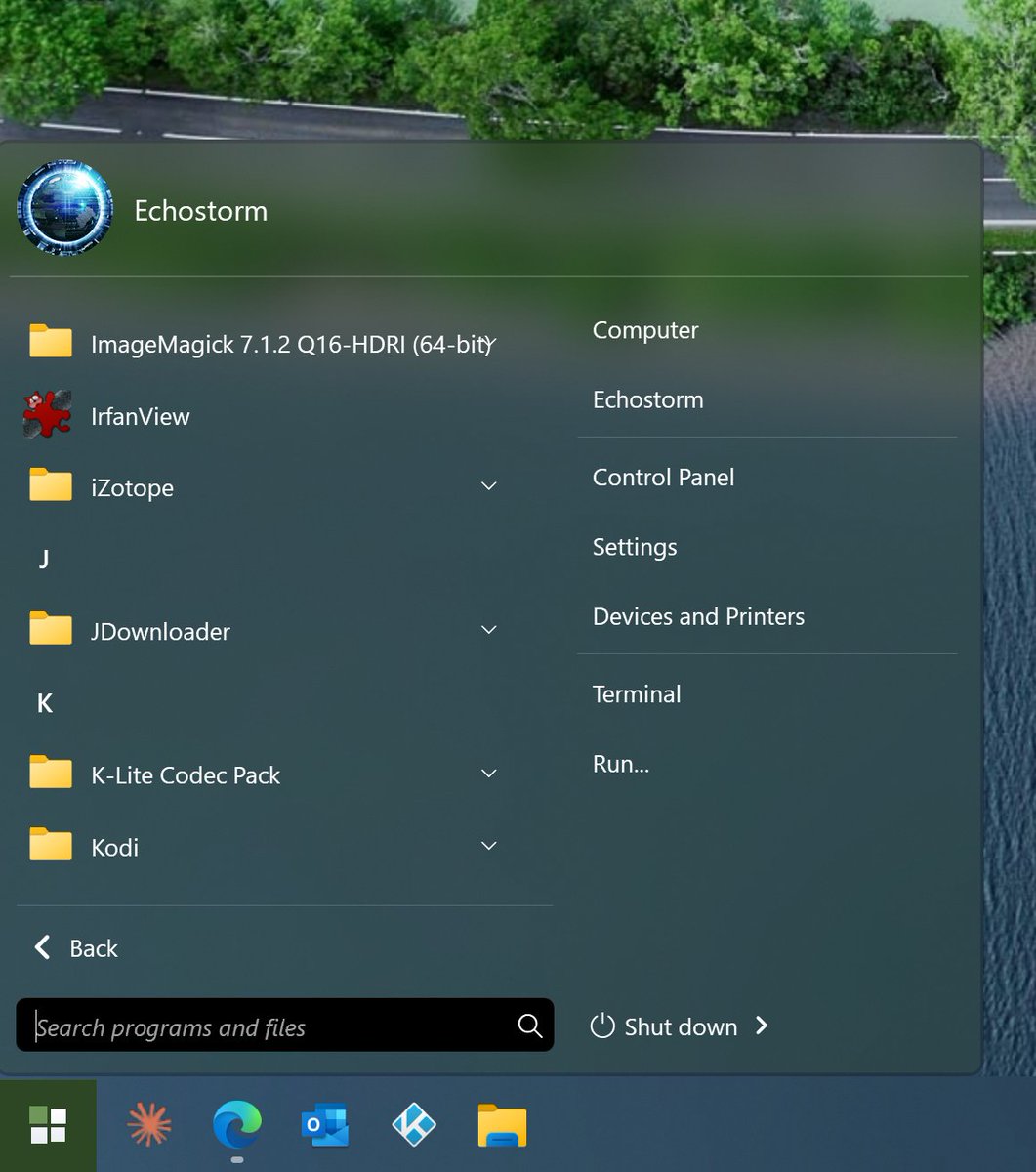
Task: Click the Kodi folder icon
Action: [x=51, y=845]
